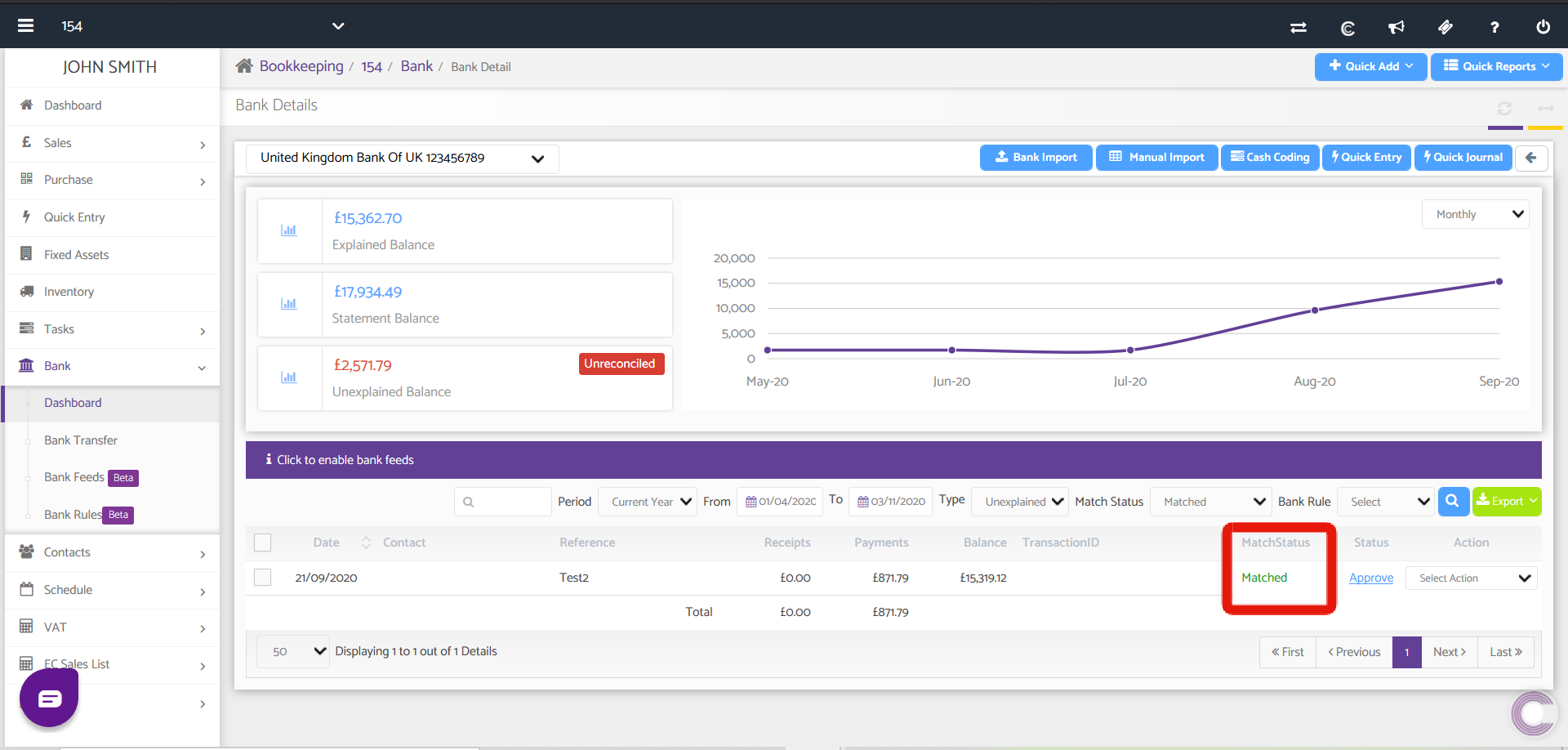Tick the checkbox for 21/09/2020 row
This screenshot has width=1568, height=750.
(262, 578)
